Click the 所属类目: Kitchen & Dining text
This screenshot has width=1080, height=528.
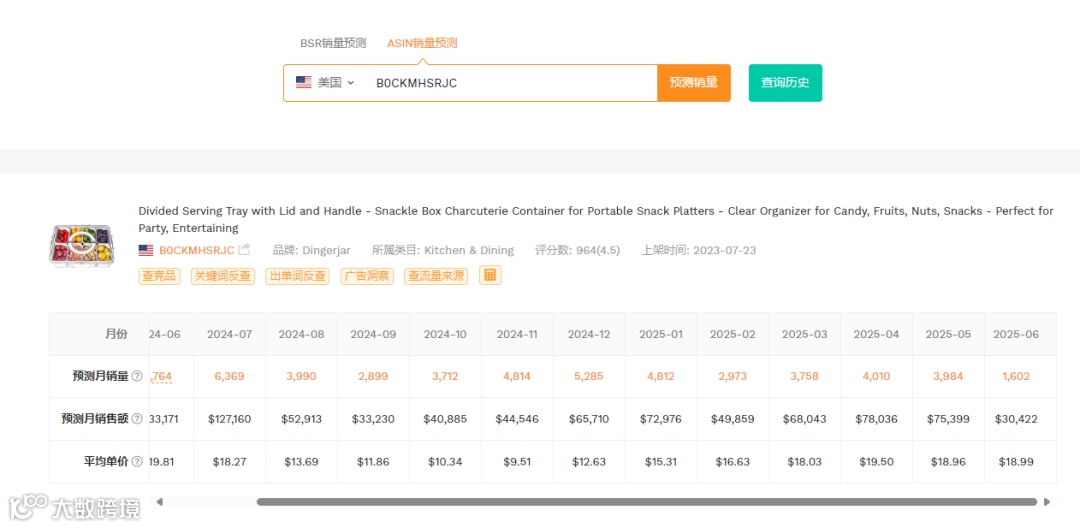443,250
